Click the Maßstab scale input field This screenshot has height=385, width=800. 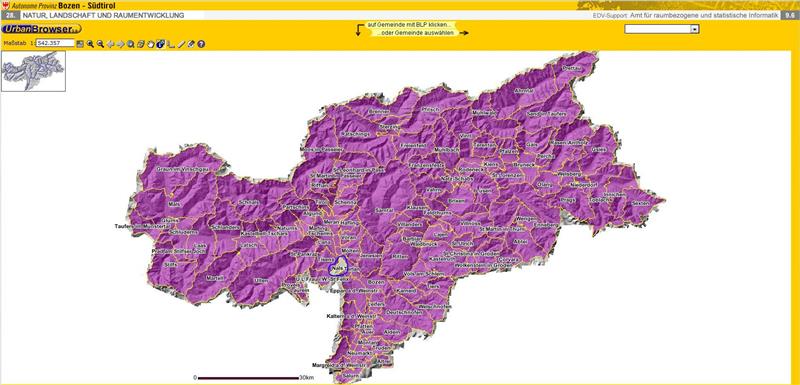[x=55, y=43]
